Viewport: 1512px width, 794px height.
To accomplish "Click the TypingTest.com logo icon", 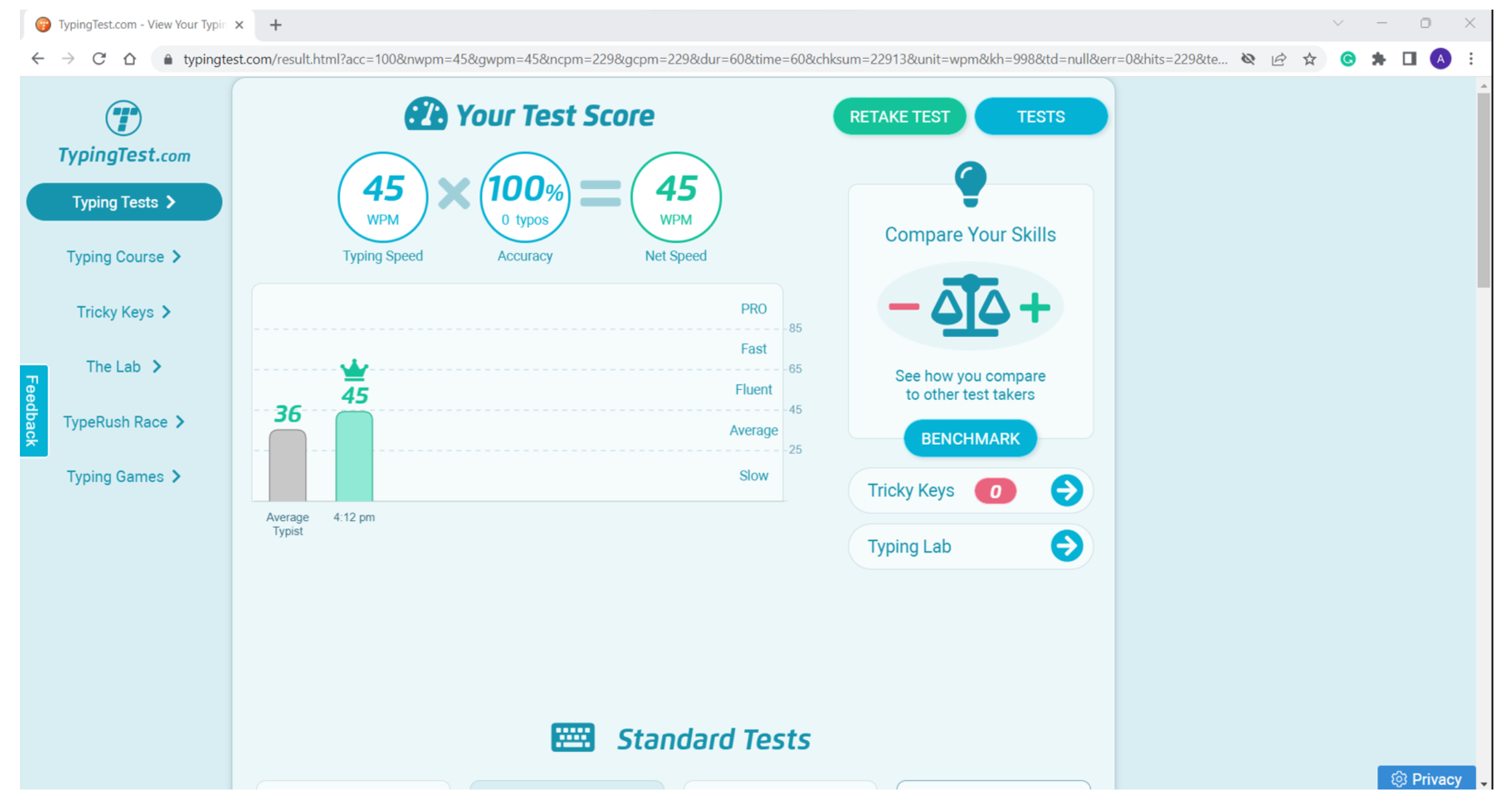I will tap(123, 119).
